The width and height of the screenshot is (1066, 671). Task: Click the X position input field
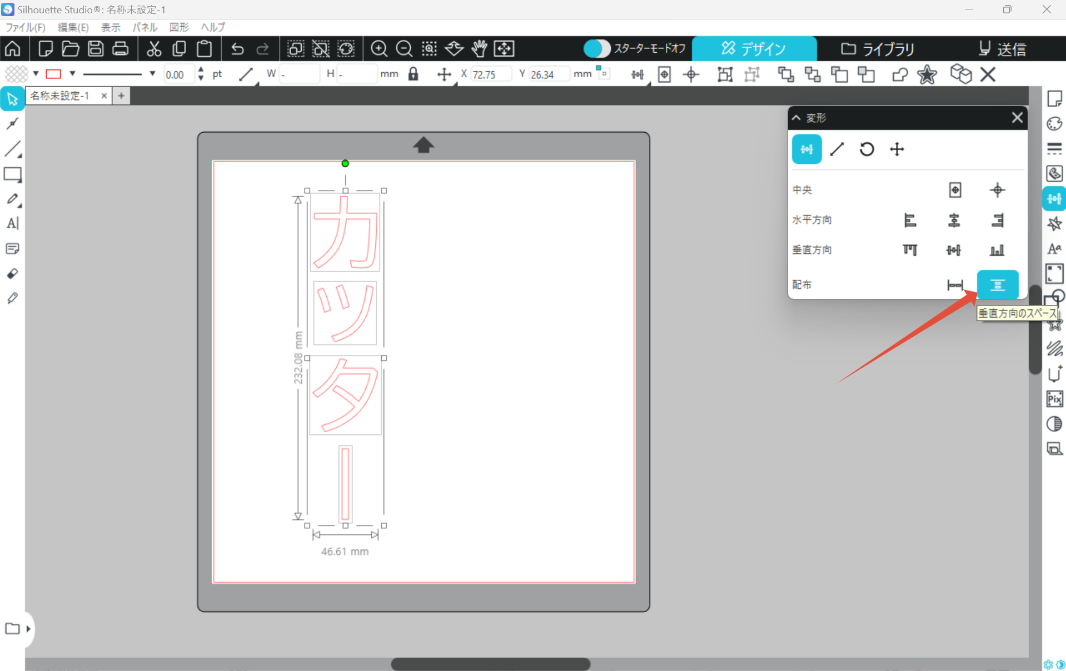click(490, 74)
